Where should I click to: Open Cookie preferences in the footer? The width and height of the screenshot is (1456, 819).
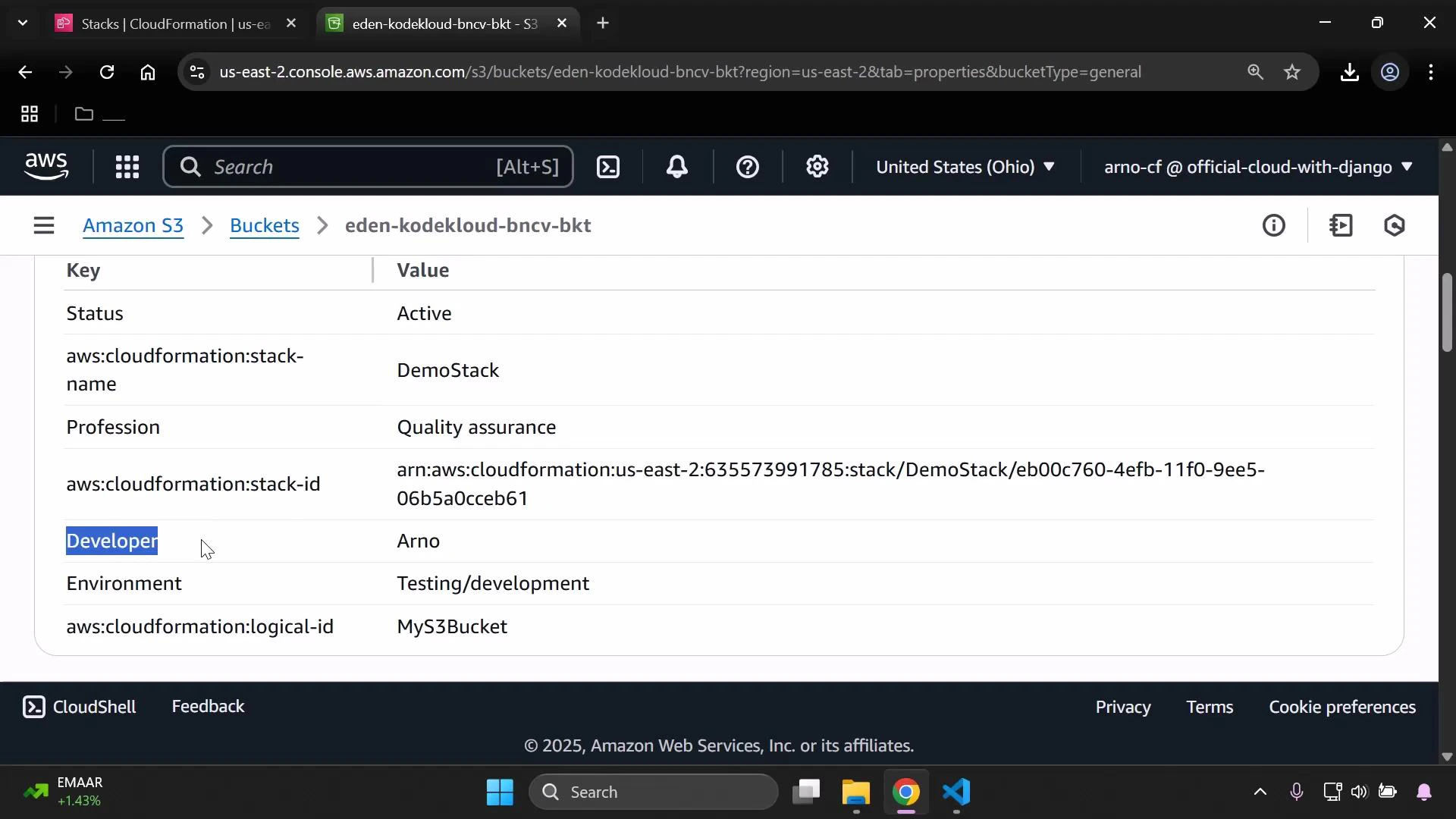[1342, 706]
